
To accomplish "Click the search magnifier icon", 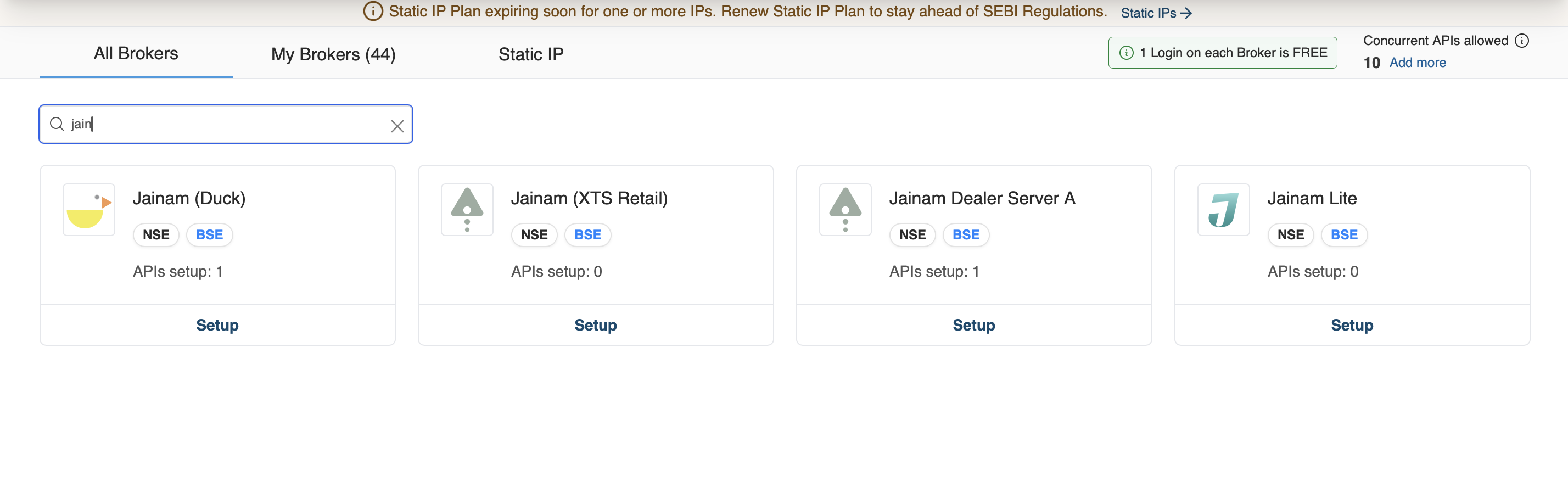I will [57, 124].
